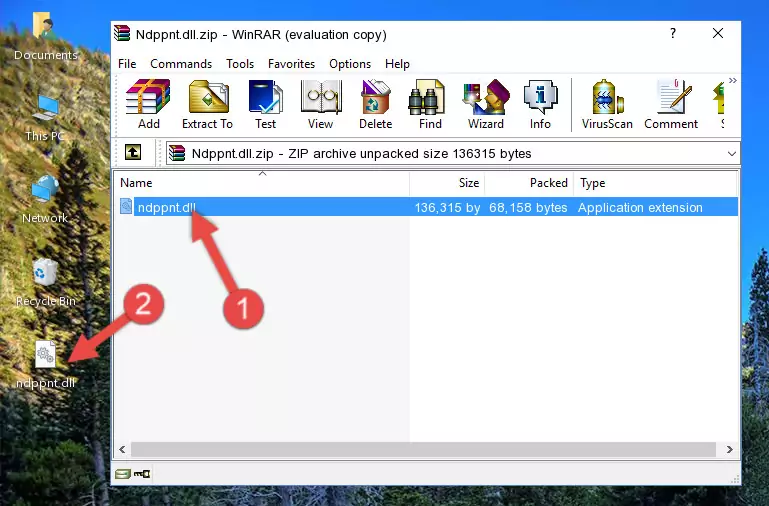The image size is (769, 506).
Task: Go up one folder level
Action: 133,152
